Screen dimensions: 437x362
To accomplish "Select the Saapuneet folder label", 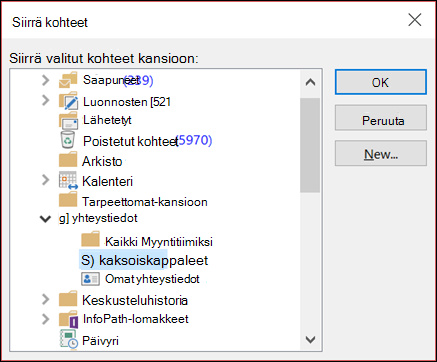I will point(111,80).
